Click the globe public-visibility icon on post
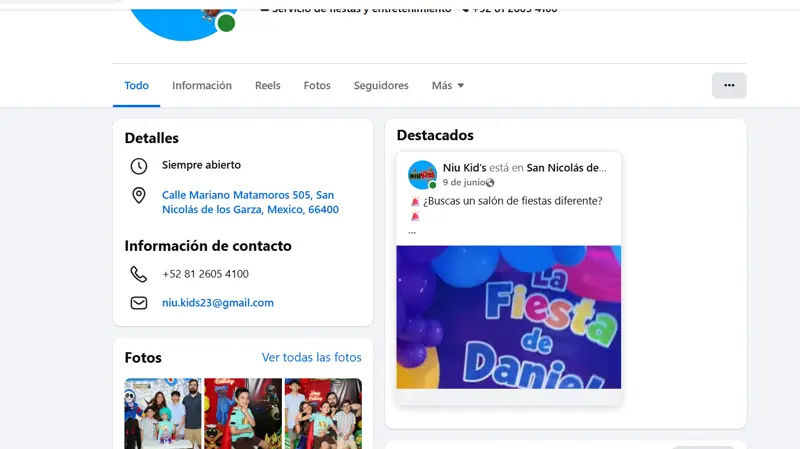 point(490,183)
